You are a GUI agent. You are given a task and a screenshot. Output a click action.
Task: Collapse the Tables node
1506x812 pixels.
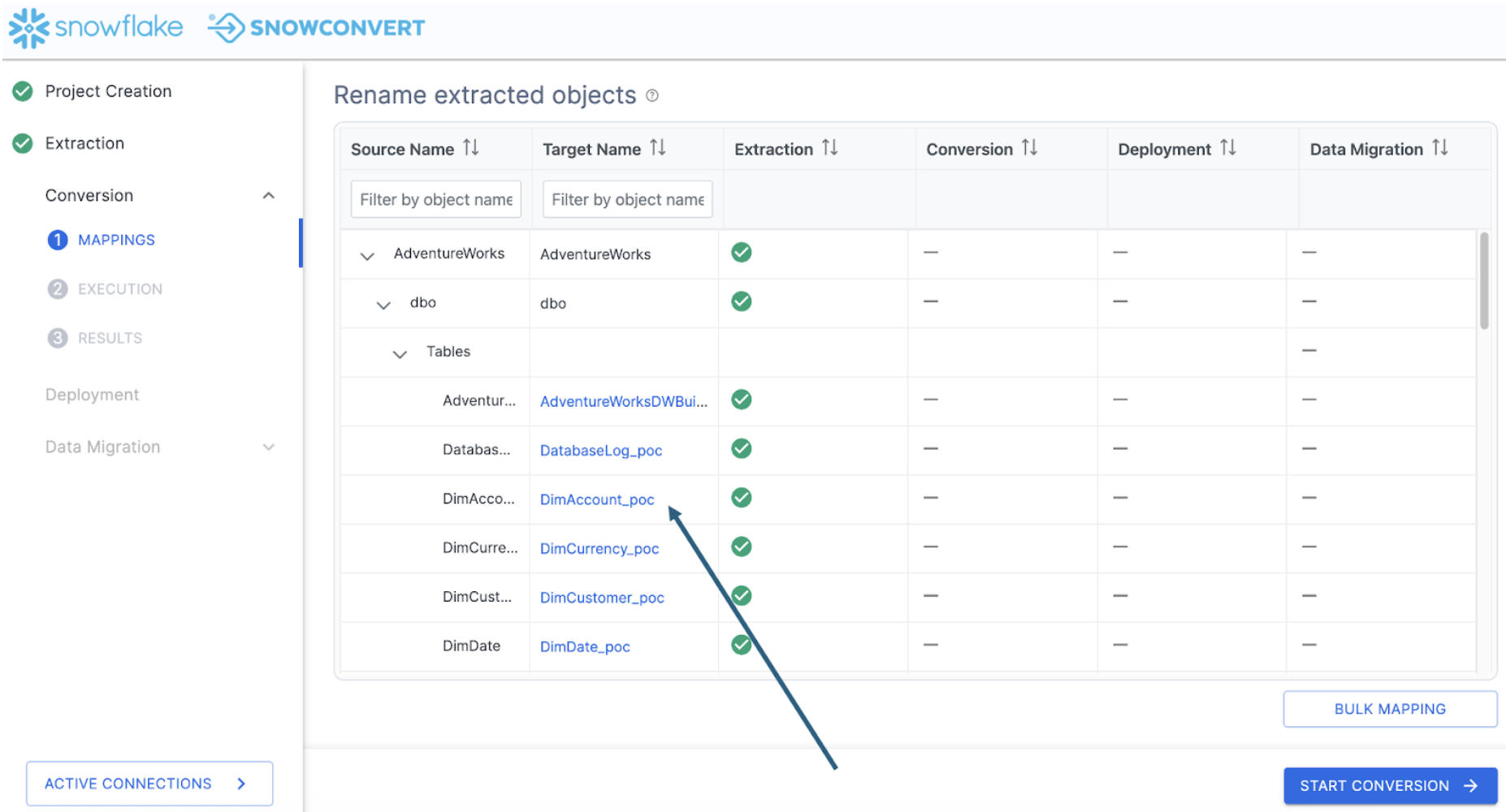399,352
